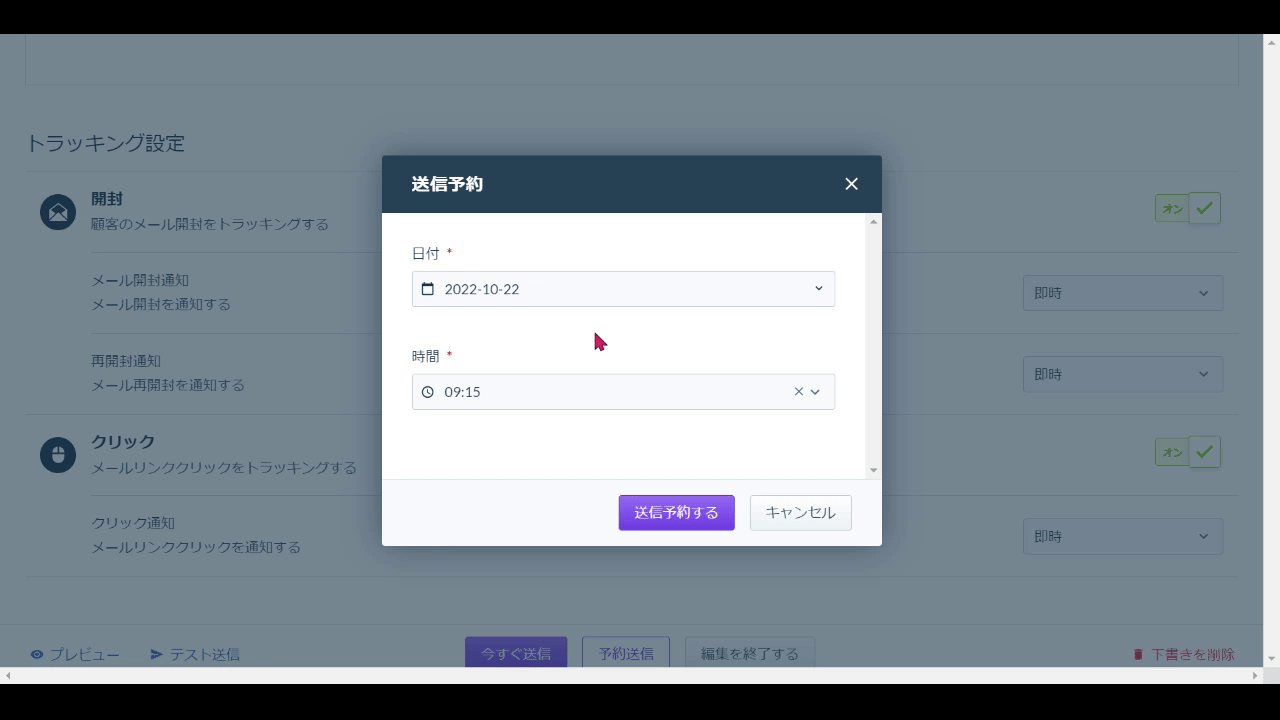Click the トラッキング設定 heading
The width and height of the screenshot is (1280, 720).
(x=105, y=143)
